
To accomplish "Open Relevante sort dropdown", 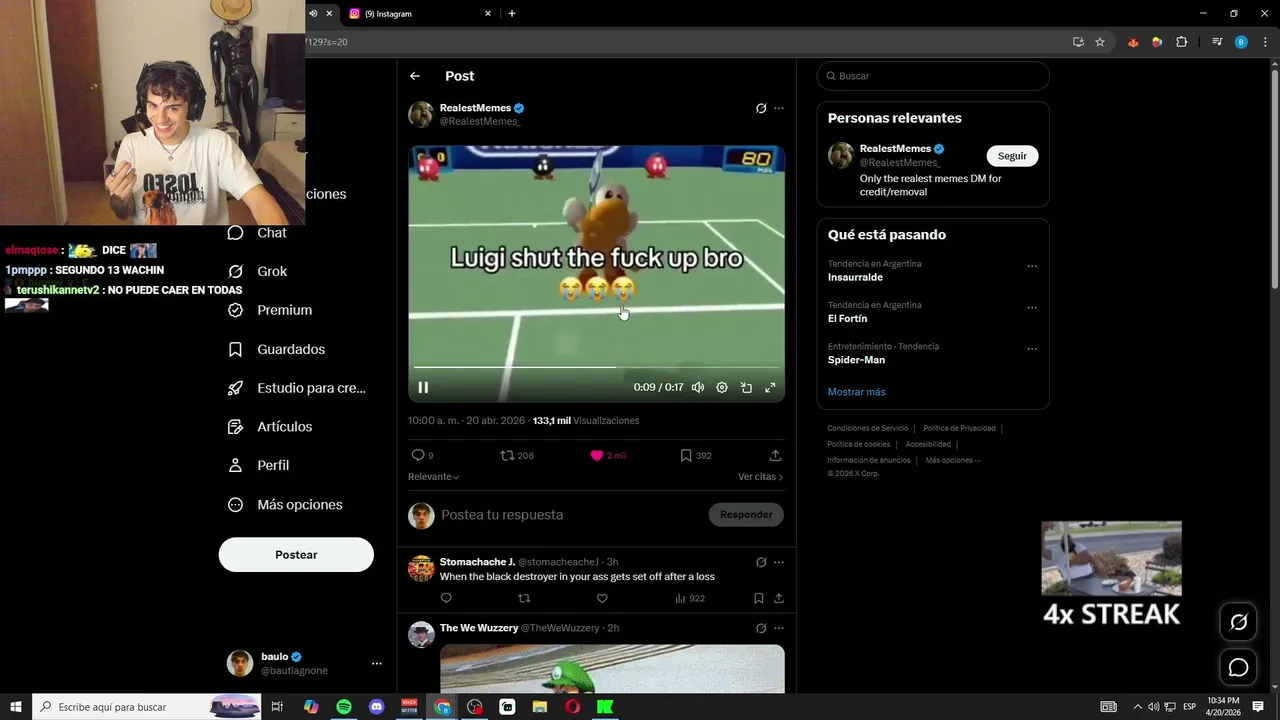I will click(x=433, y=477).
